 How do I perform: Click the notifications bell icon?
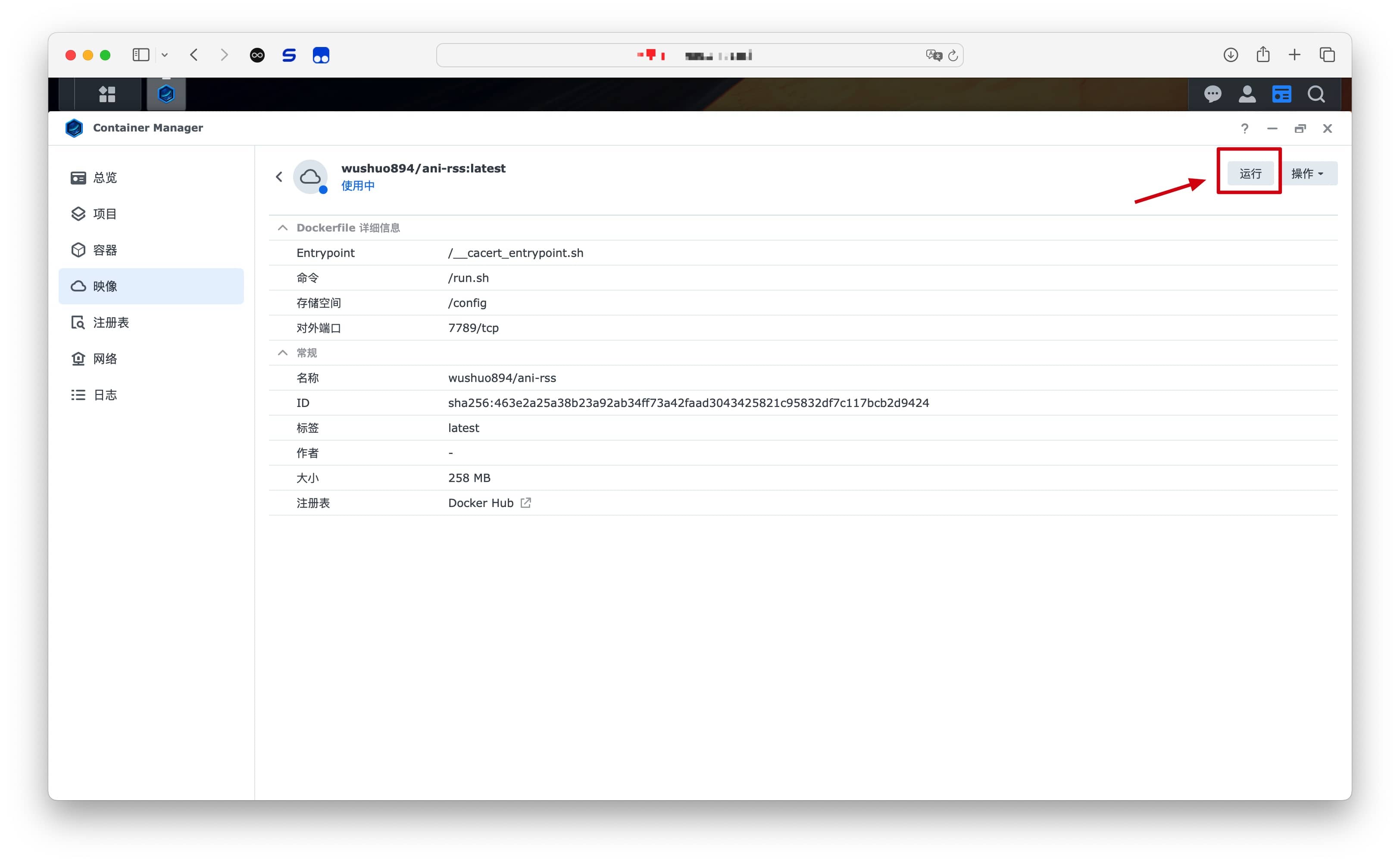click(x=1214, y=94)
